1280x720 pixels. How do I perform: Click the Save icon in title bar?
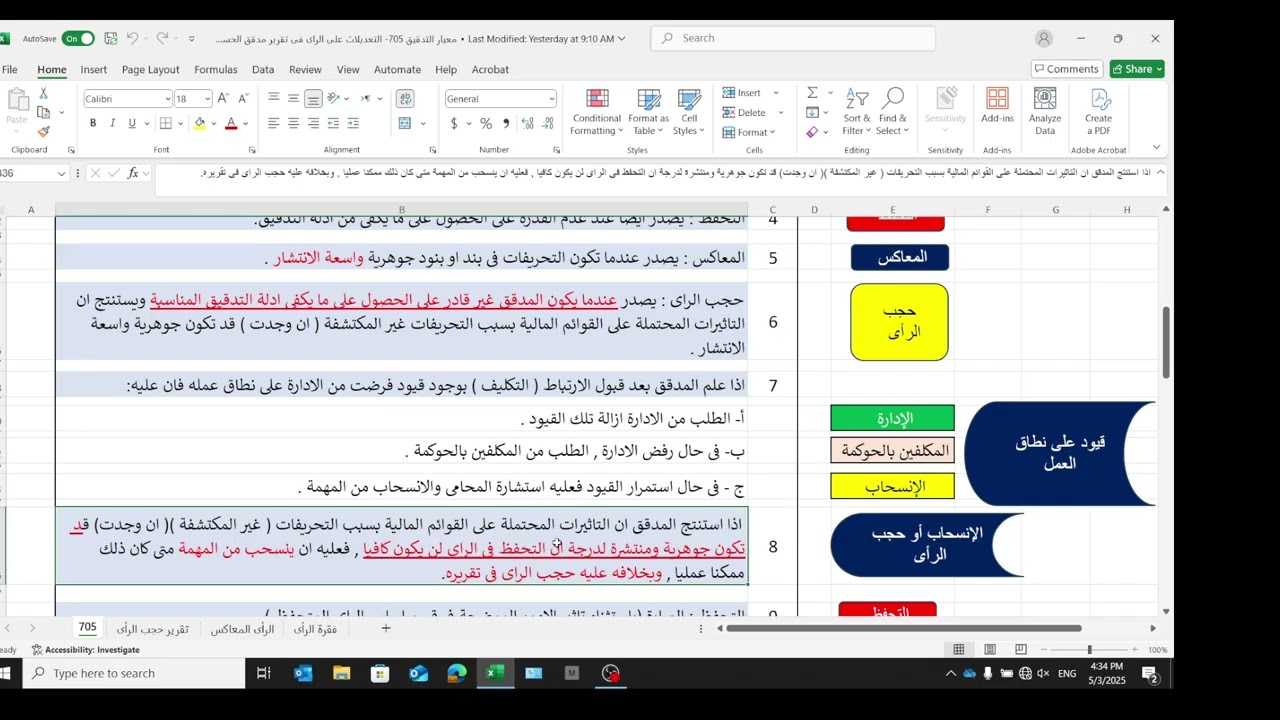pyautogui.click(x=110, y=38)
